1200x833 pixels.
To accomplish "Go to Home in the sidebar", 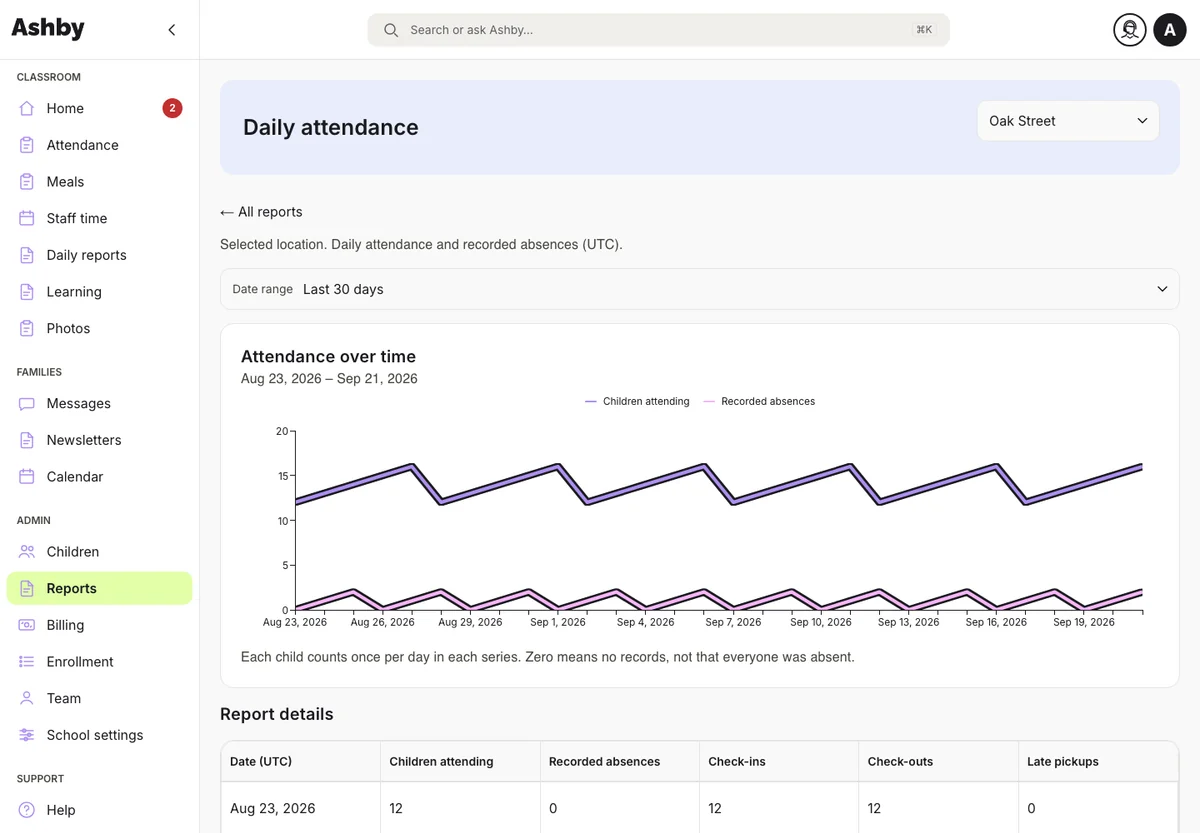I will click(99, 108).
